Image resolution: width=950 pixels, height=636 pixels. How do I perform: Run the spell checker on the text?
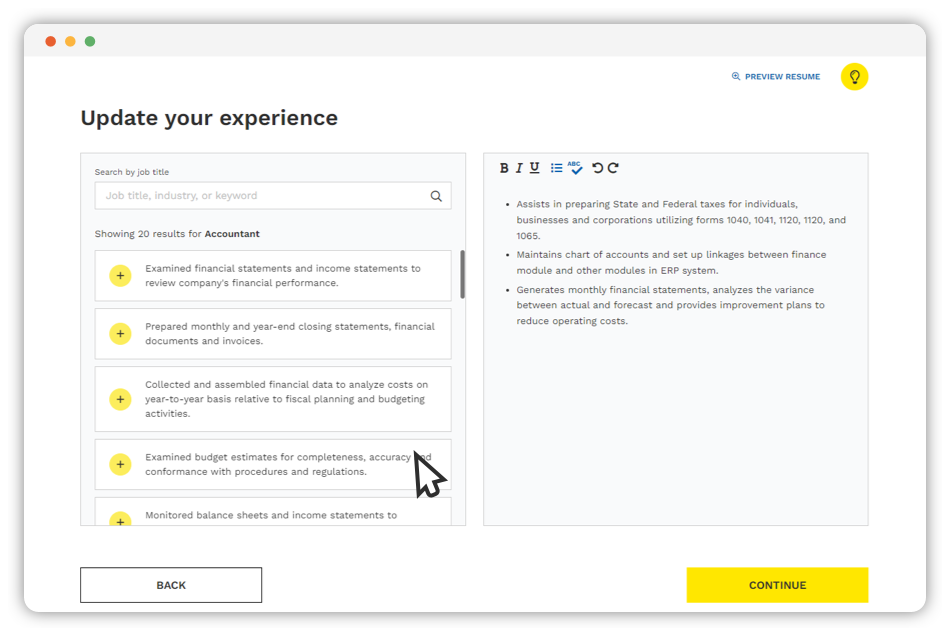(x=575, y=167)
